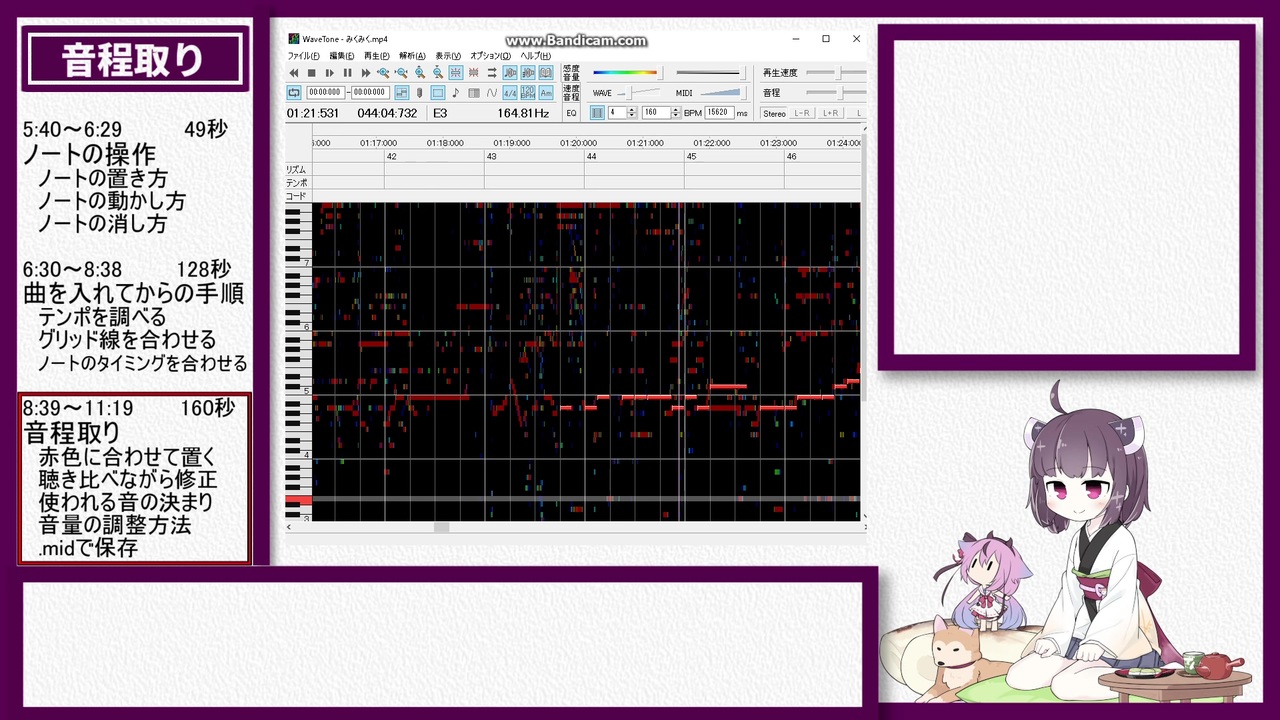Click the horizontal scrollbar thumb below piano roll
This screenshot has height=720, width=1280.
441,527
